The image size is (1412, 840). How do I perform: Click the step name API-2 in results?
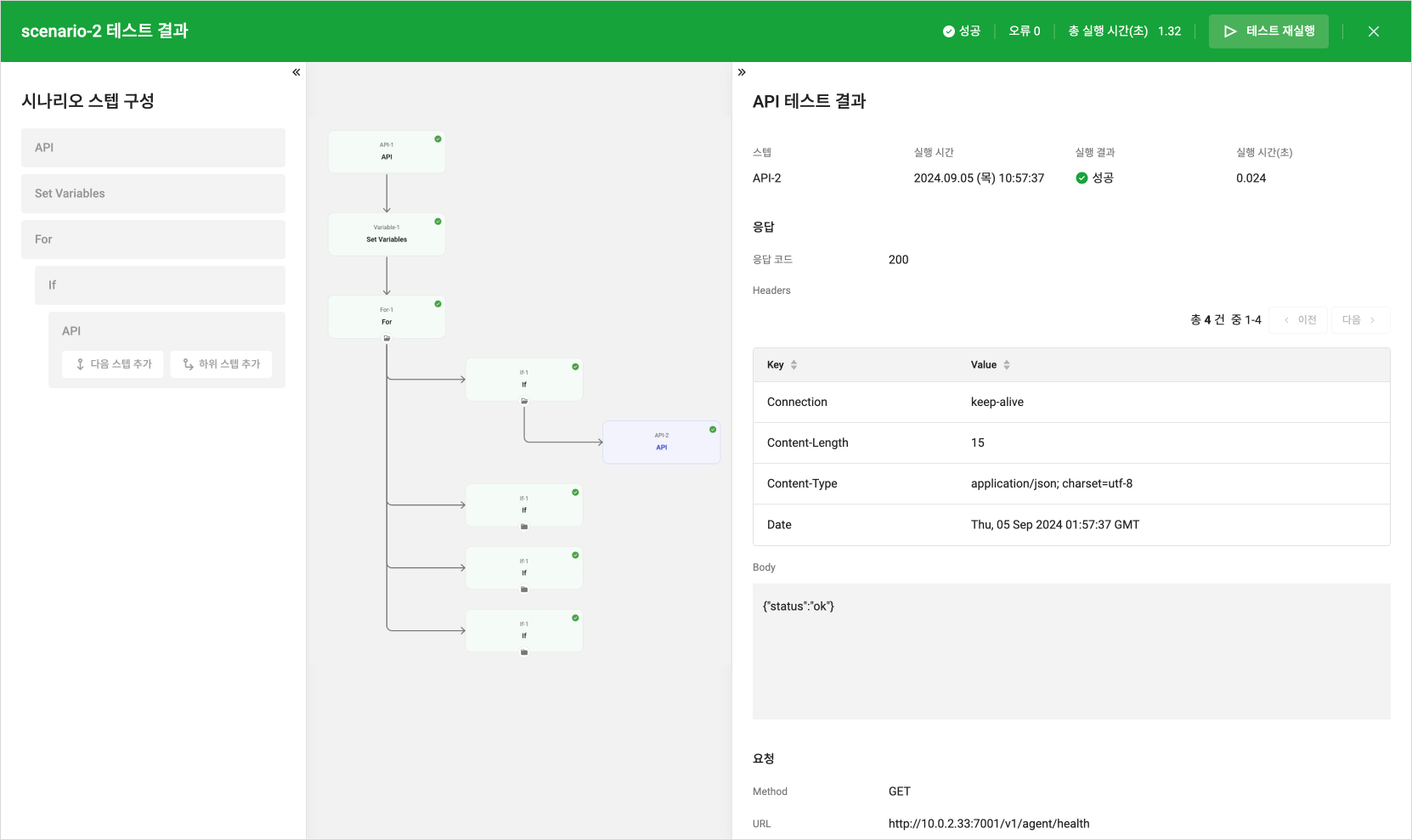(767, 178)
